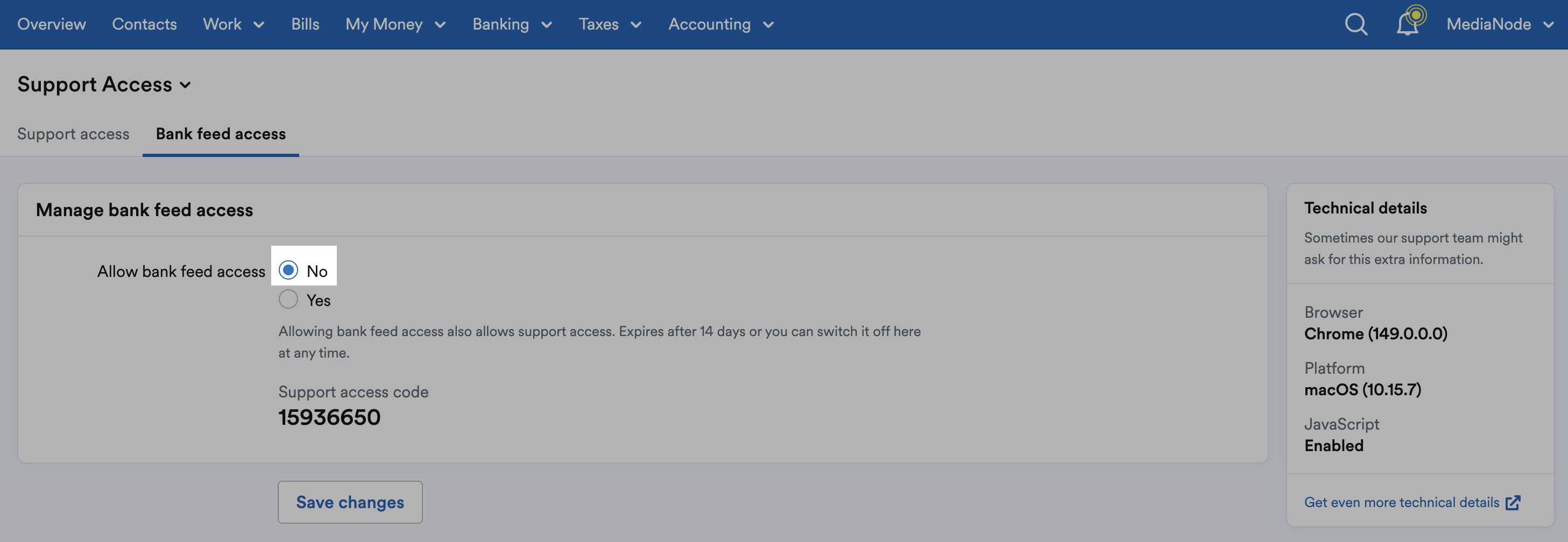The image size is (1568, 542).
Task: Open the MediaNode account dropdown
Action: [x=1499, y=24]
